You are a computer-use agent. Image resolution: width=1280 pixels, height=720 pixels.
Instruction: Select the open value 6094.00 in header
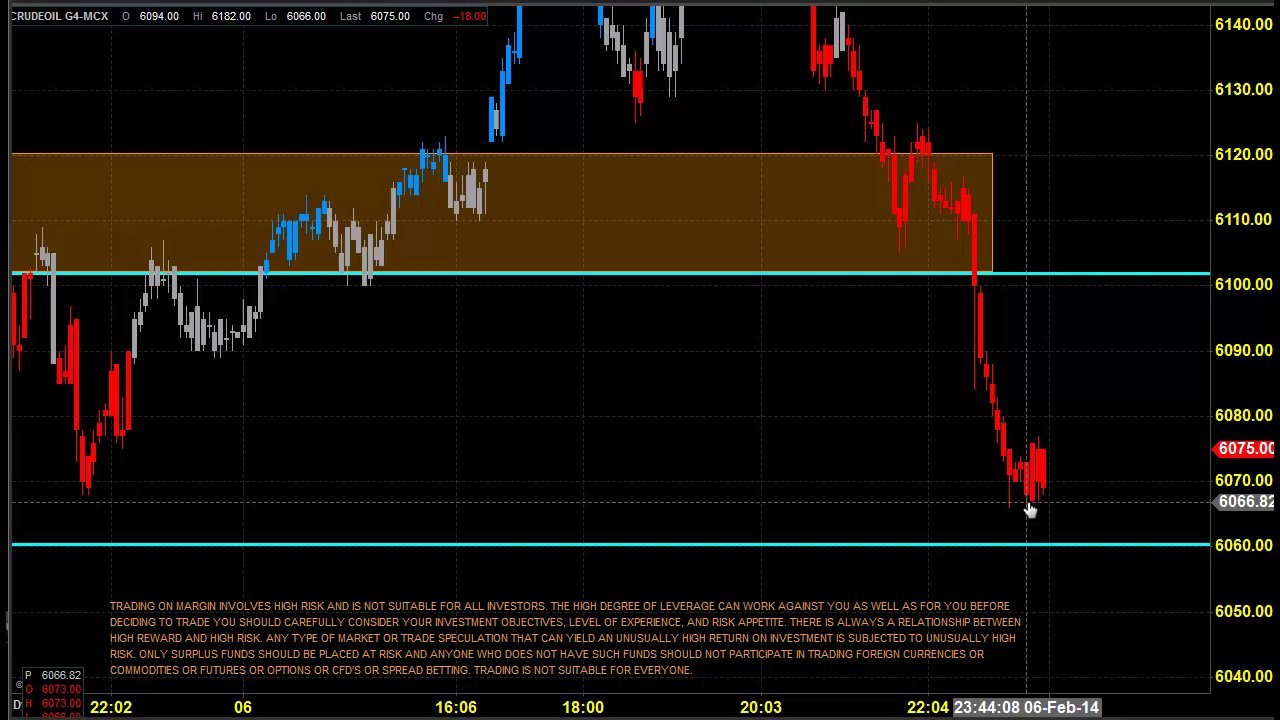pos(159,16)
